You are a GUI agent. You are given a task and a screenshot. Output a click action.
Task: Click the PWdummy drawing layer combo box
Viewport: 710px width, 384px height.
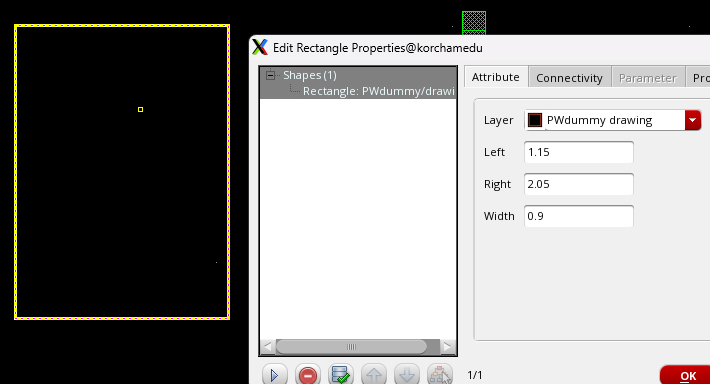(613, 120)
